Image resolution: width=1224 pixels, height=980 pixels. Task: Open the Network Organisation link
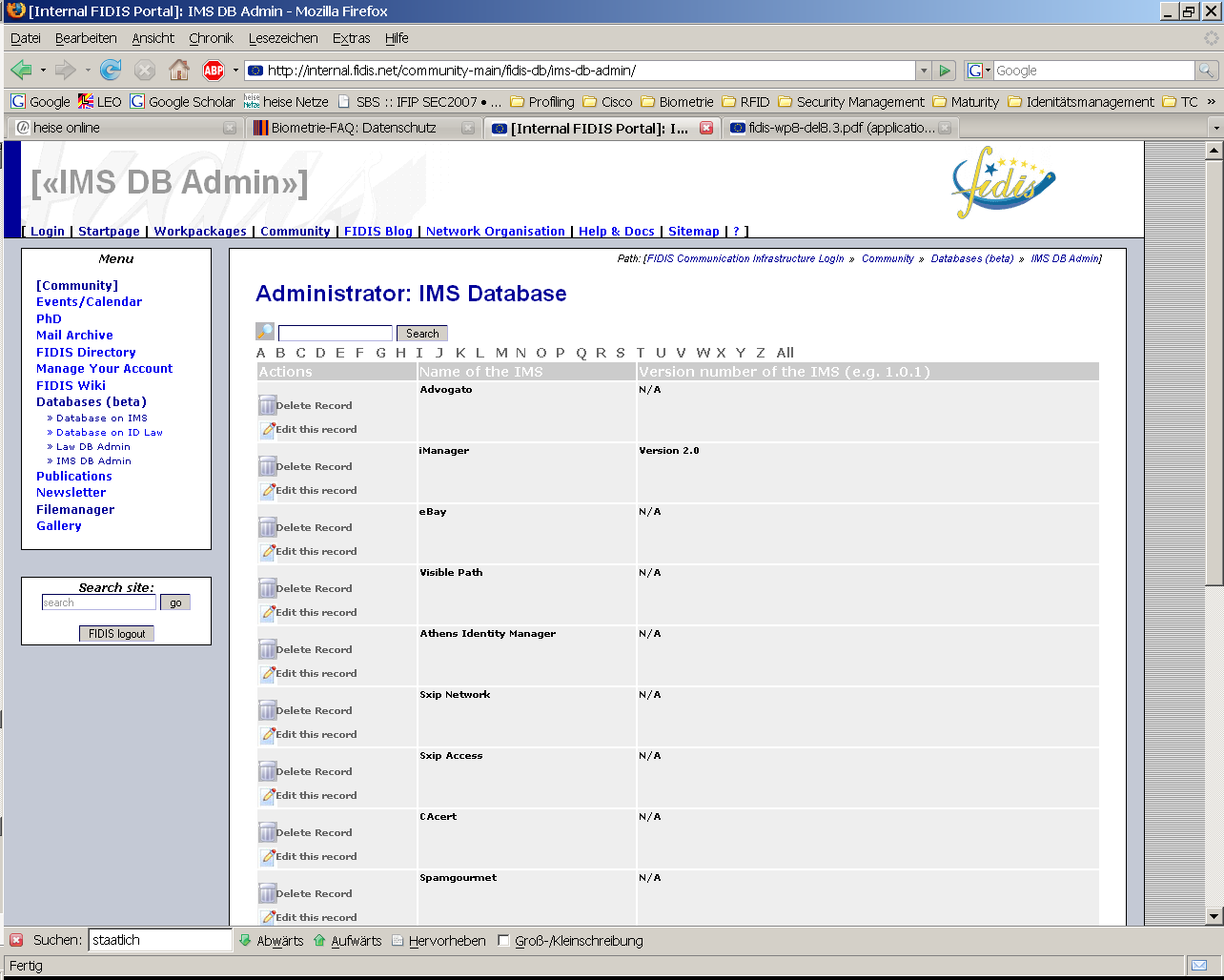point(495,231)
